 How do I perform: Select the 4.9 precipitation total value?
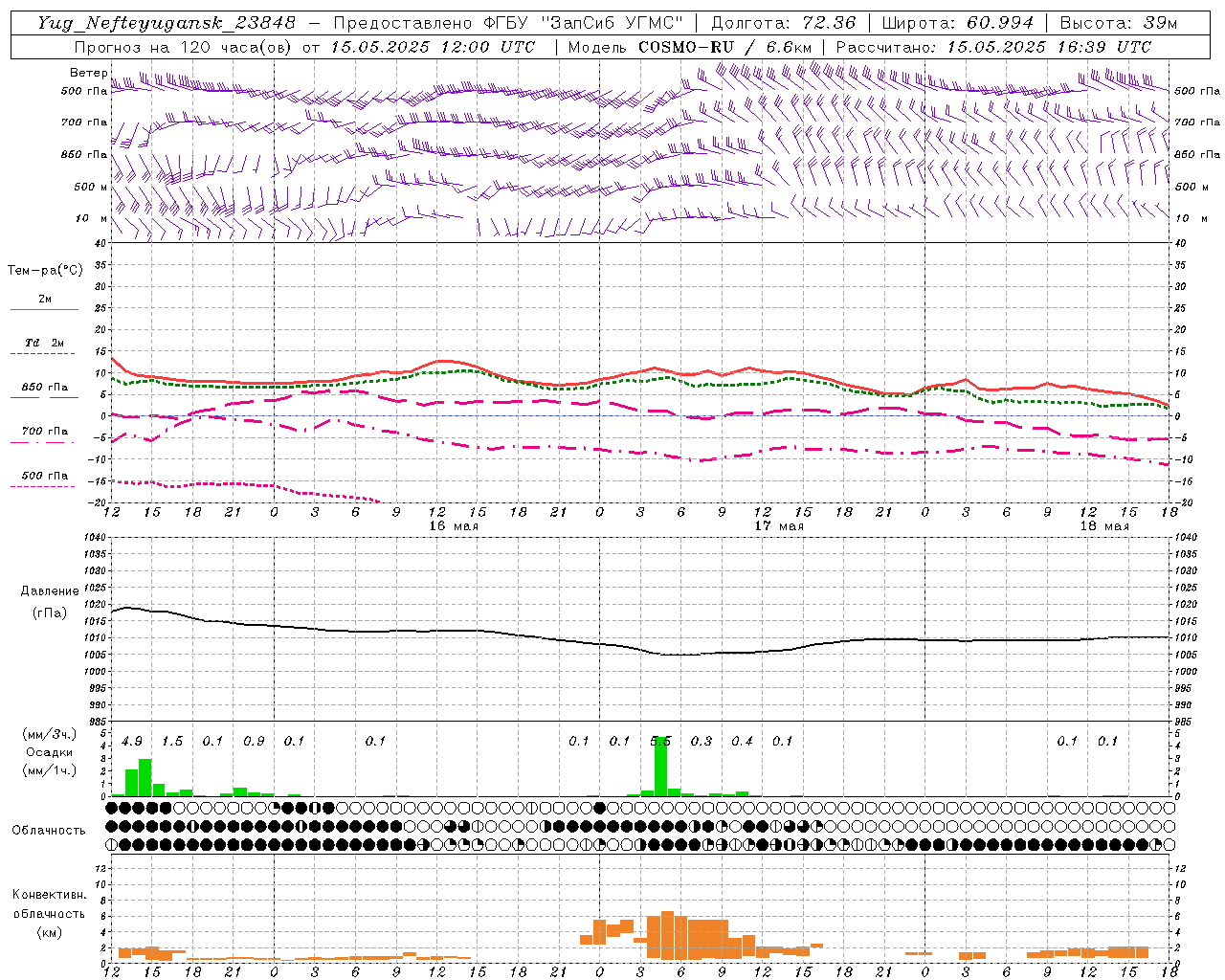pyautogui.click(x=132, y=742)
